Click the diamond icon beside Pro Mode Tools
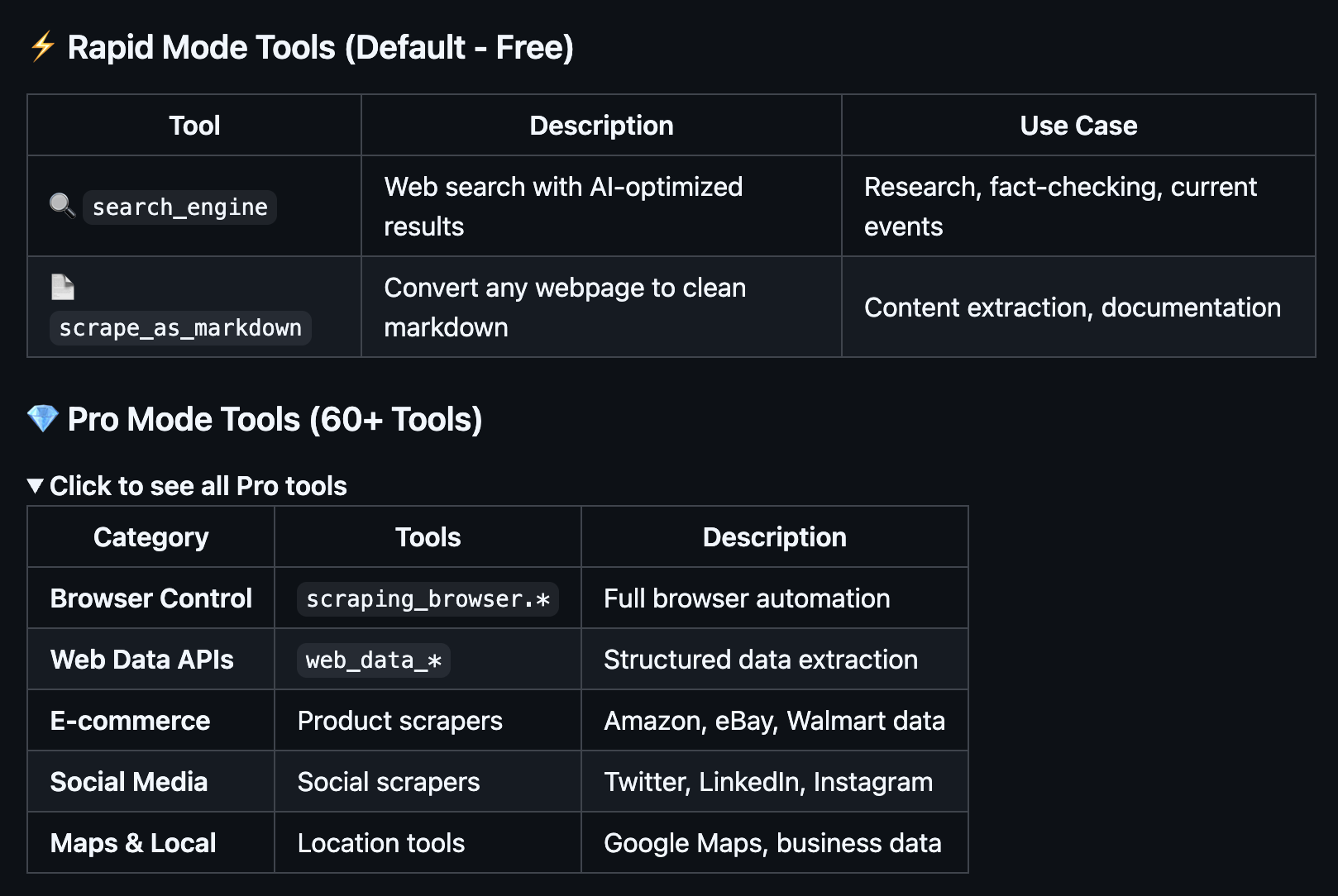The width and height of the screenshot is (1338, 896). 42,418
